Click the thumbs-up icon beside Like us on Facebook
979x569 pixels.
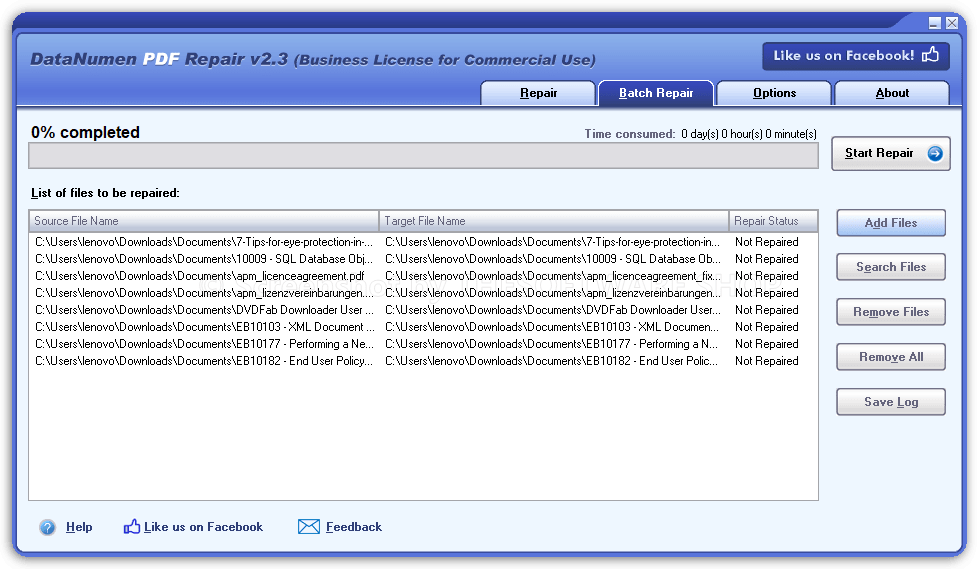point(132,527)
